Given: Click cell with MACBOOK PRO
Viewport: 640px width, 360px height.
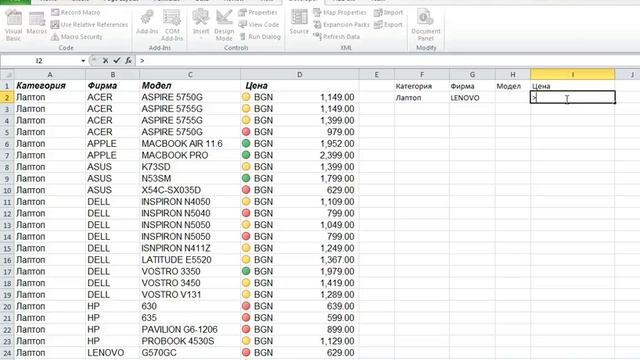Looking at the screenshot, I should (x=190, y=156).
